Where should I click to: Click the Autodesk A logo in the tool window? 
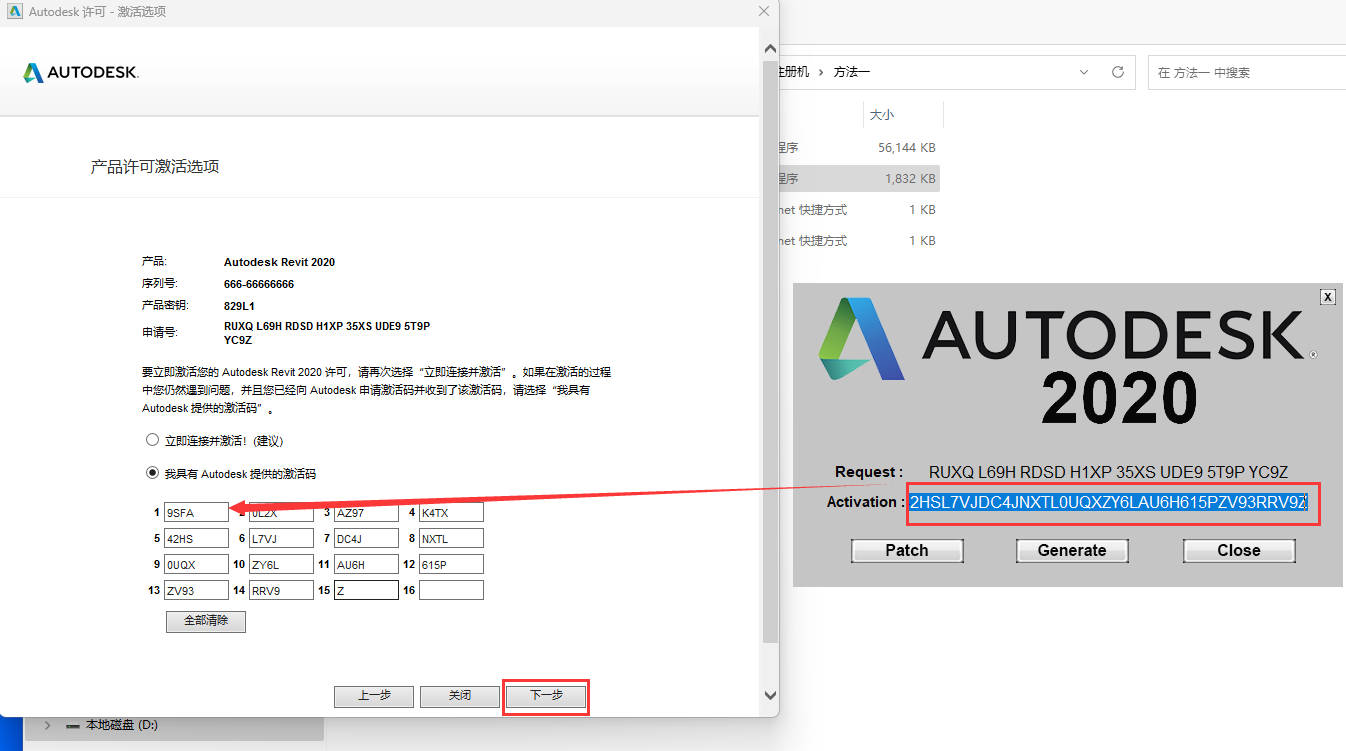(x=860, y=338)
